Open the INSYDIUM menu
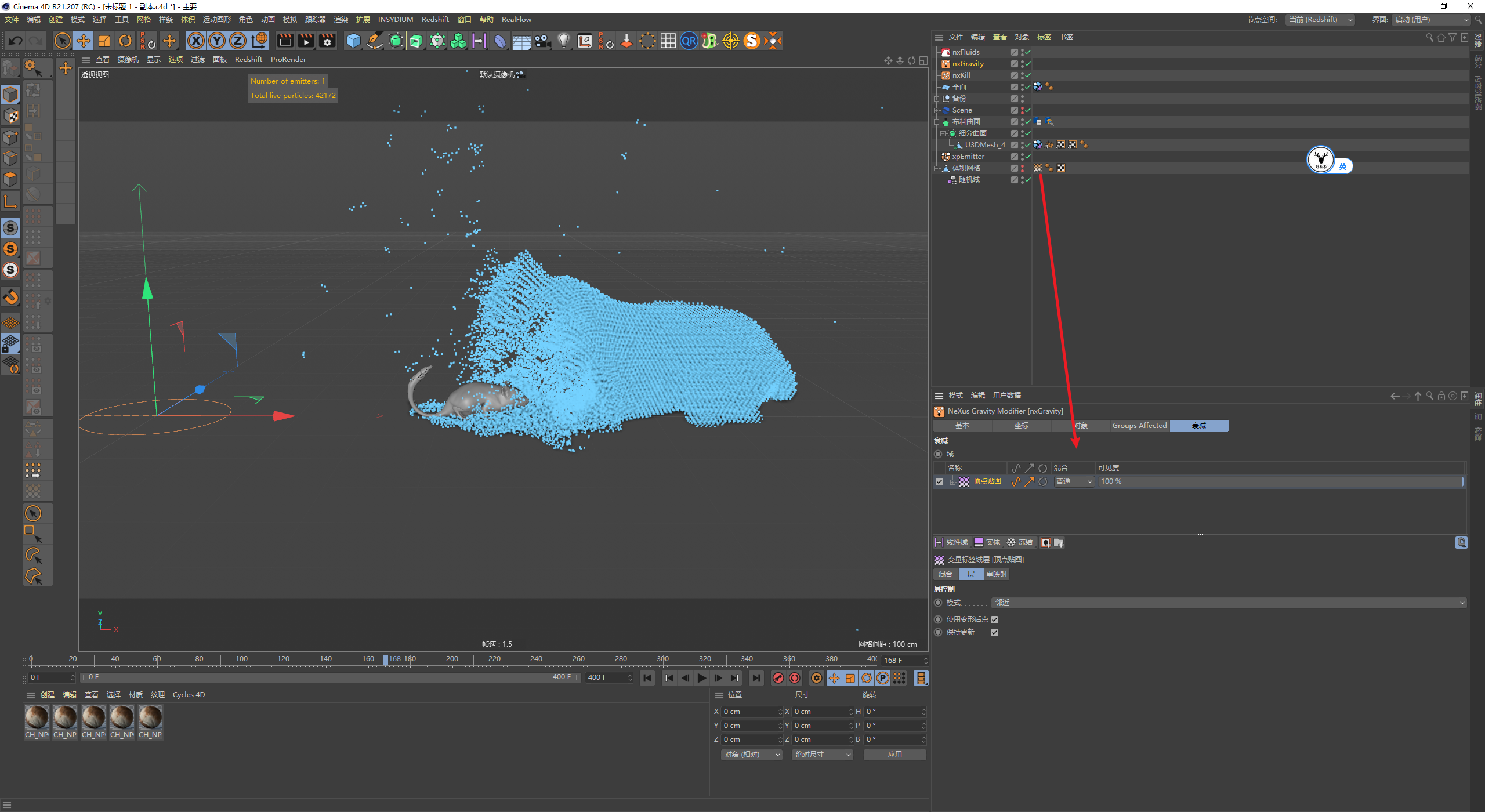Viewport: 1485px width, 812px height. pyautogui.click(x=395, y=20)
